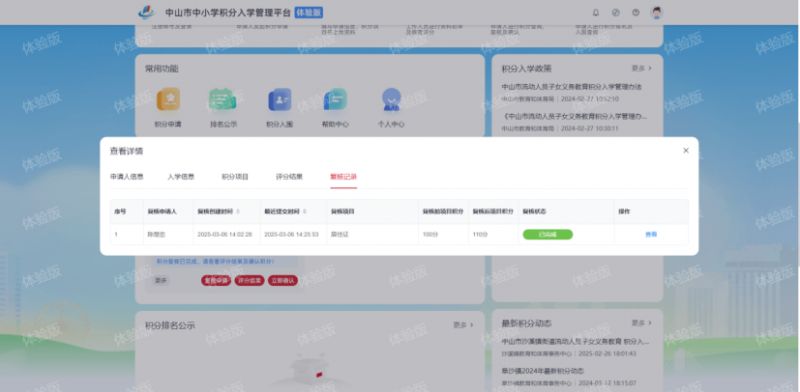Click the 复核状态 column header
800x392 pixels.
pos(535,211)
